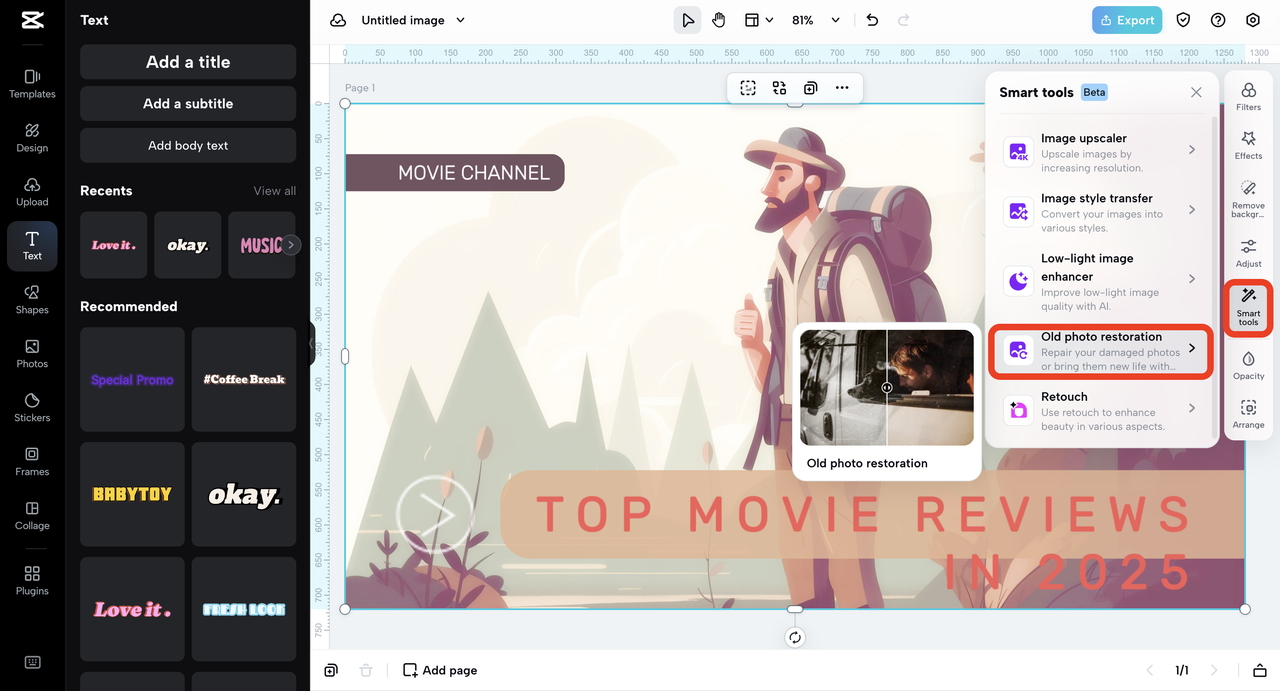Select the BABYTOY text style thumbnail
The height and width of the screenshot is (691, 1280).
point(132,494)
